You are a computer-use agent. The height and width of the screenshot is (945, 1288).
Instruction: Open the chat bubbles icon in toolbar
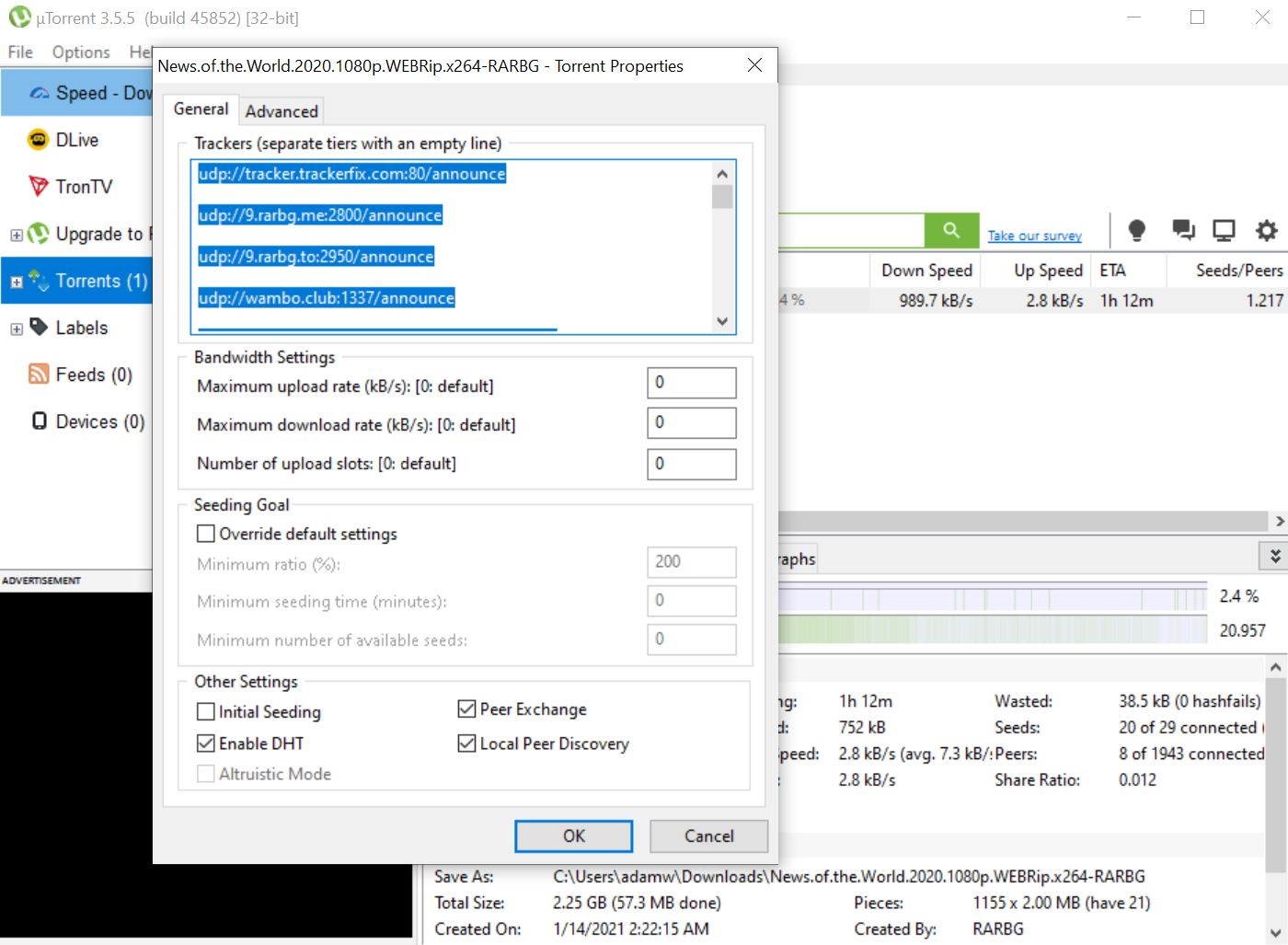coord(1183,230)
